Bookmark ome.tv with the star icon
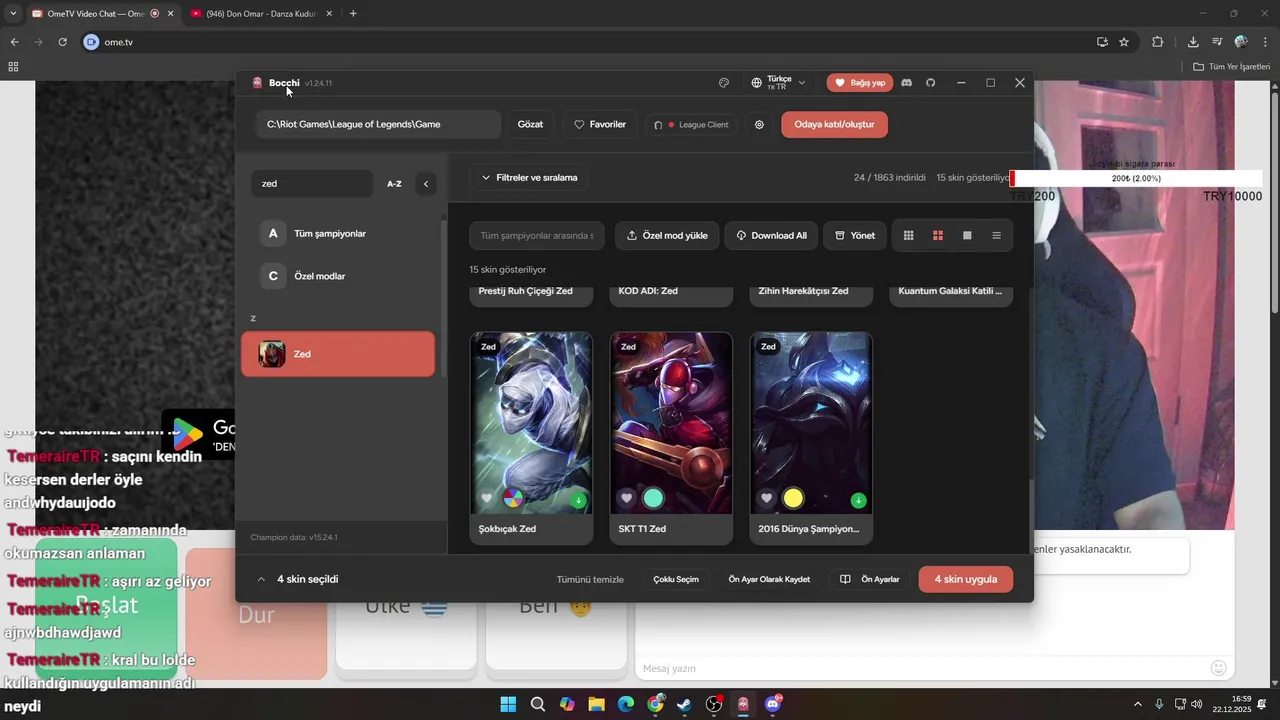The height and width of the screenshot is (720, 1280). pos(1124,42)
